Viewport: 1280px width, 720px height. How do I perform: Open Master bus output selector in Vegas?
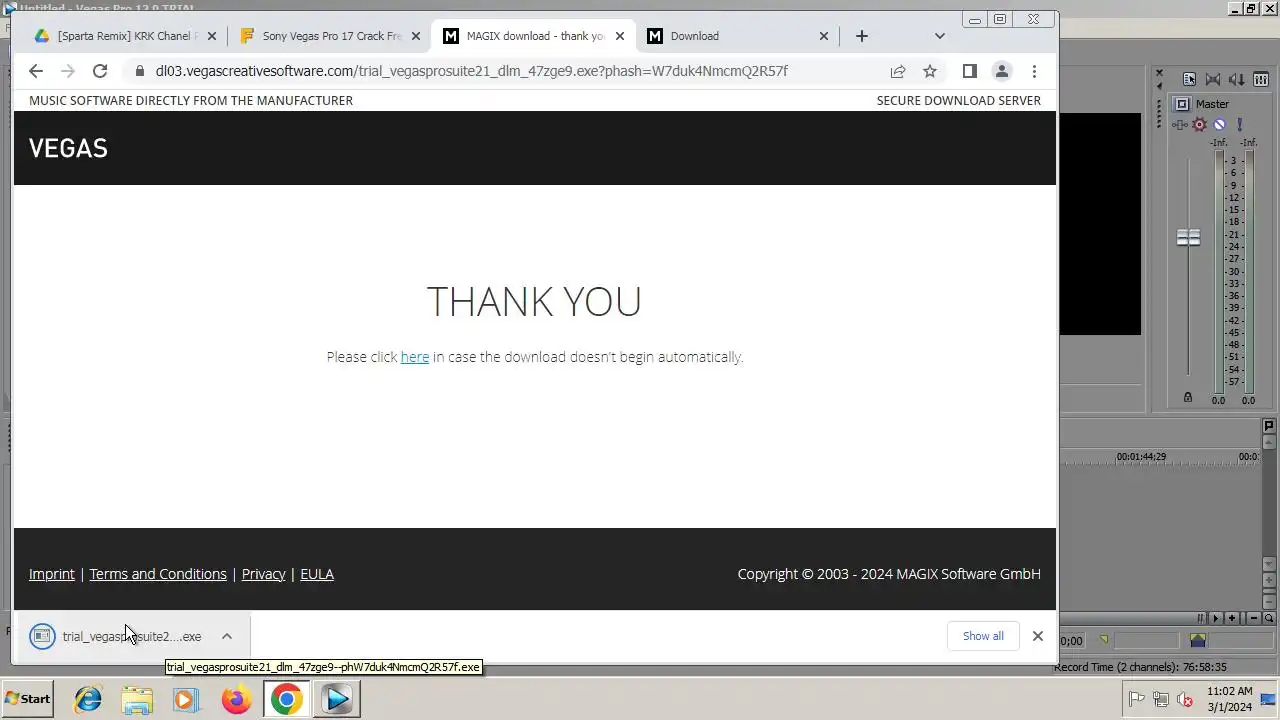coord(1182,104)
